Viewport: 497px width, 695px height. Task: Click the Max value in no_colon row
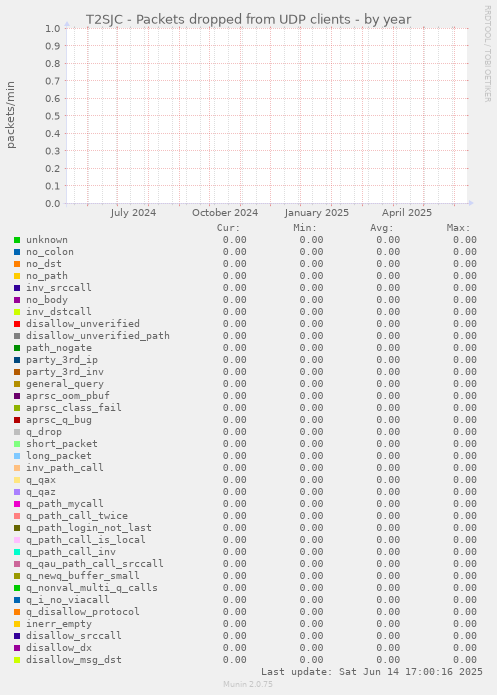(x=465, y=252)
